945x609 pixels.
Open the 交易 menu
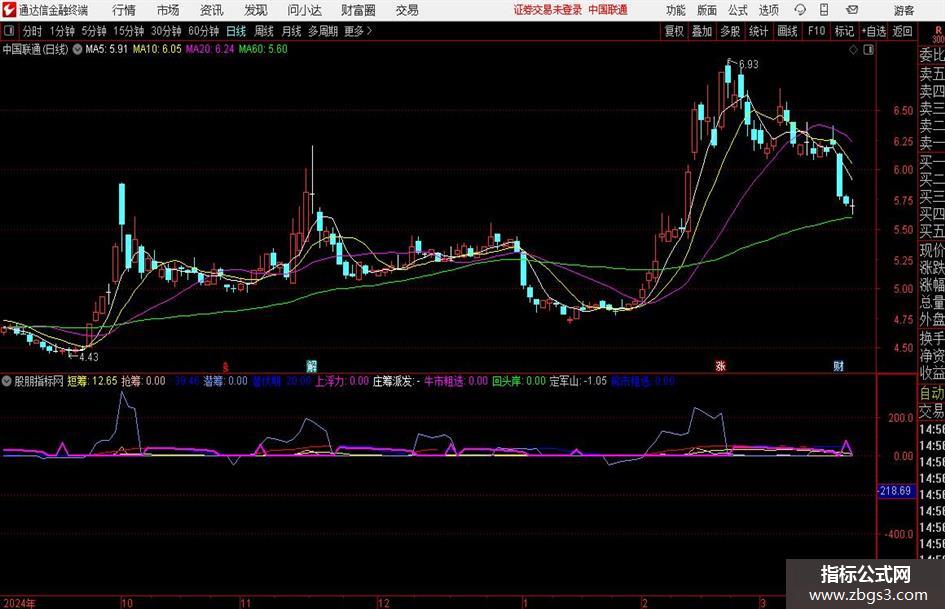click(x=407, y=10)
